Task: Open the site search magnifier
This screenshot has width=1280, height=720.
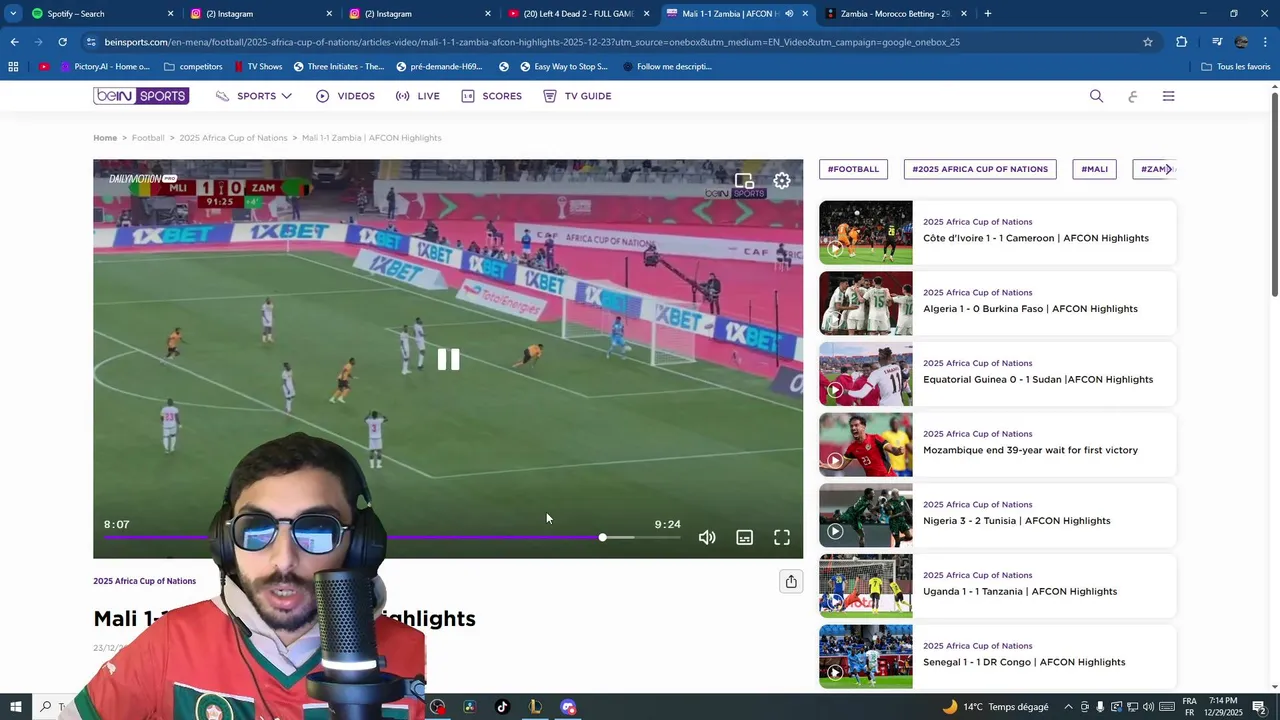Action: [x=1096, y=96]
